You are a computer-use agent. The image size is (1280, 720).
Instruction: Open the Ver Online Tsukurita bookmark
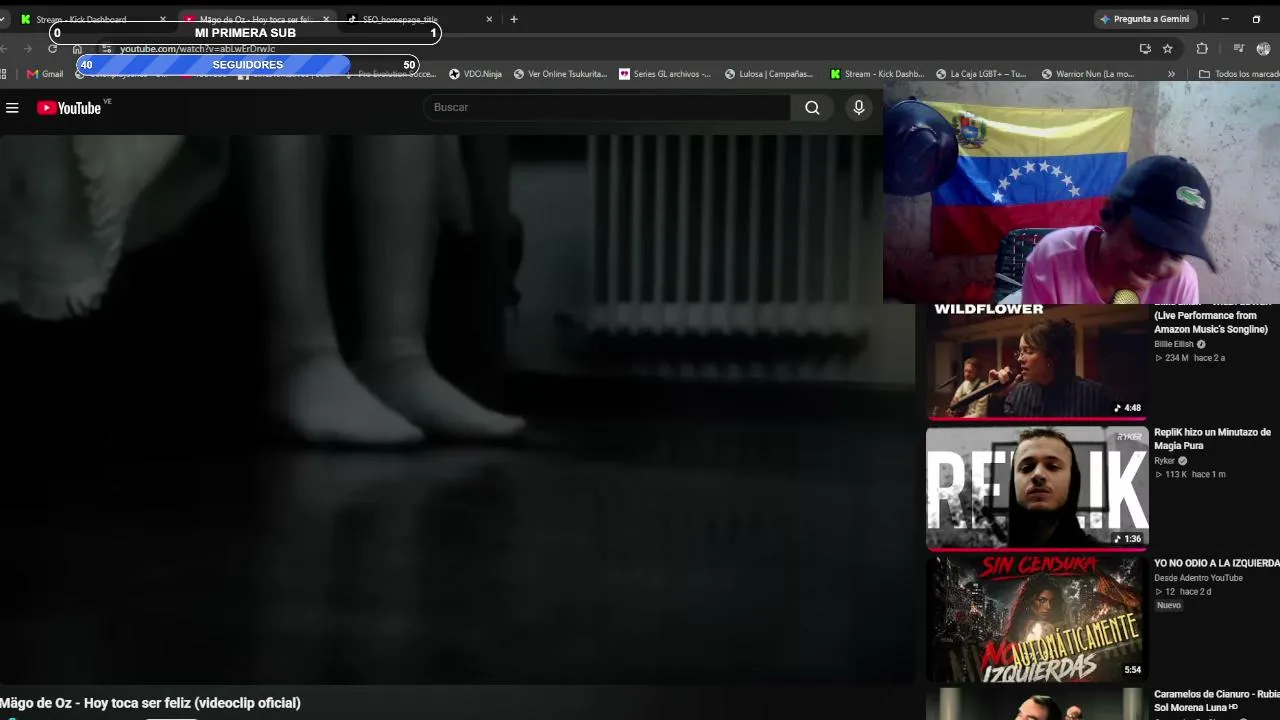560,74
